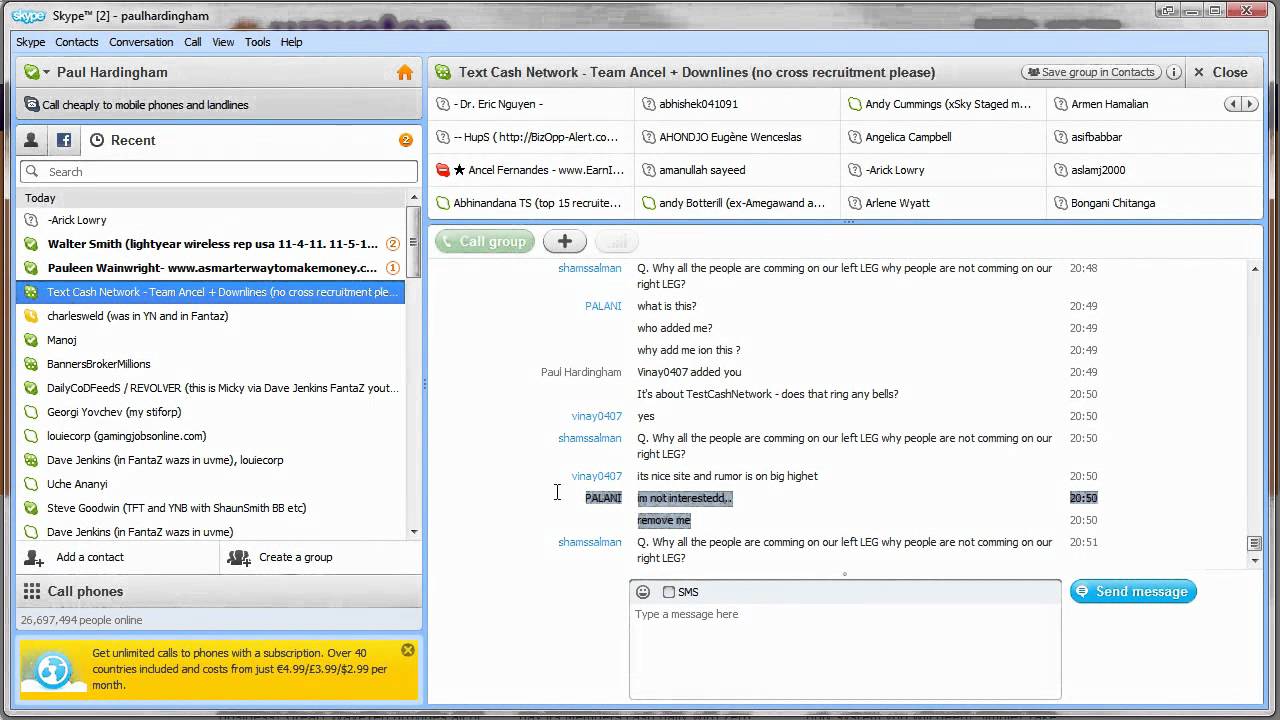Select participant Dr. Eric Nguyen

point(531,104)
